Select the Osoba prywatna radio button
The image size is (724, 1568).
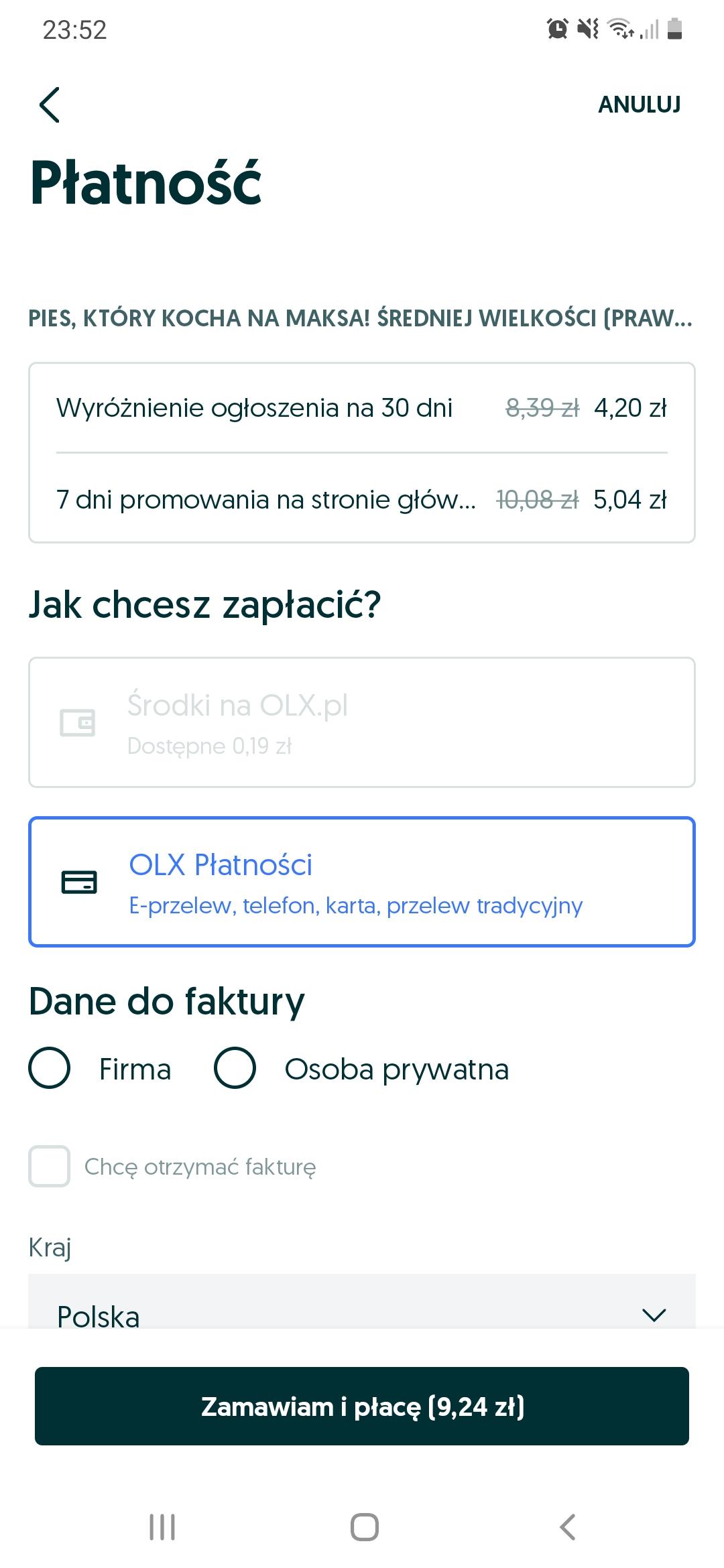tap(235, 1068)
